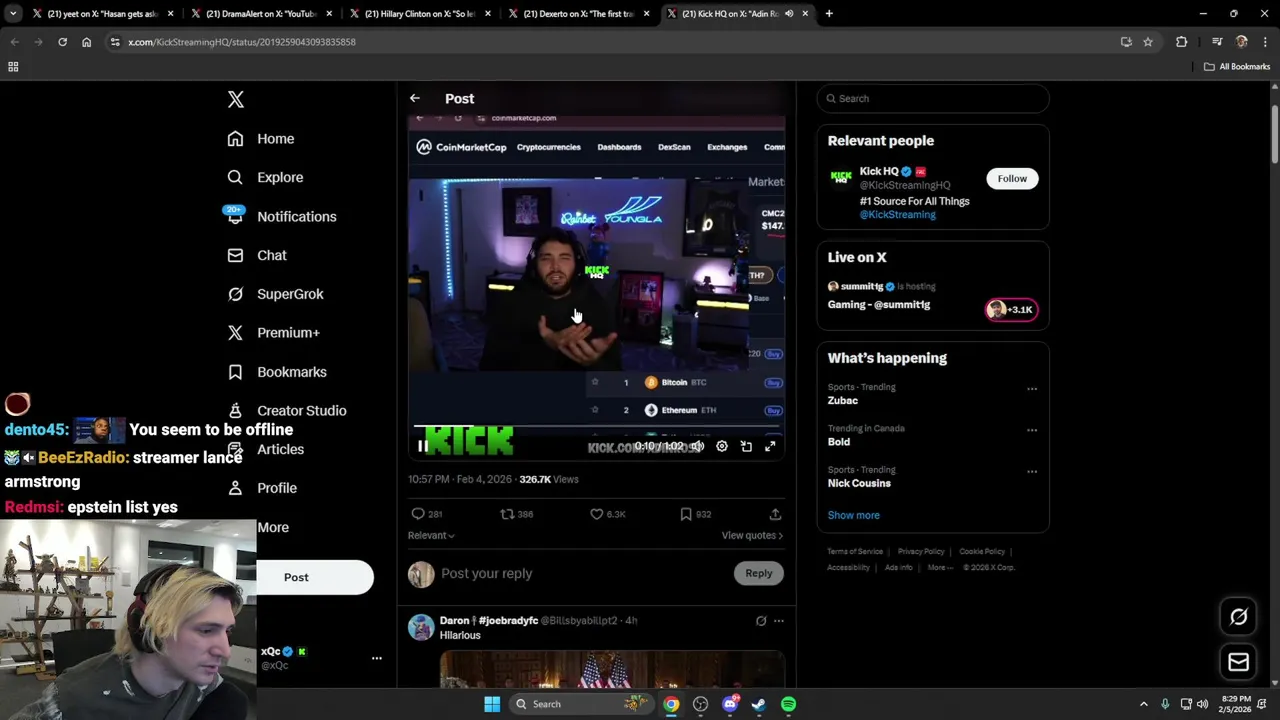Open the @KickStreaming link
The height and width of the screenshot is (720, 1280).
pos(898,215)
